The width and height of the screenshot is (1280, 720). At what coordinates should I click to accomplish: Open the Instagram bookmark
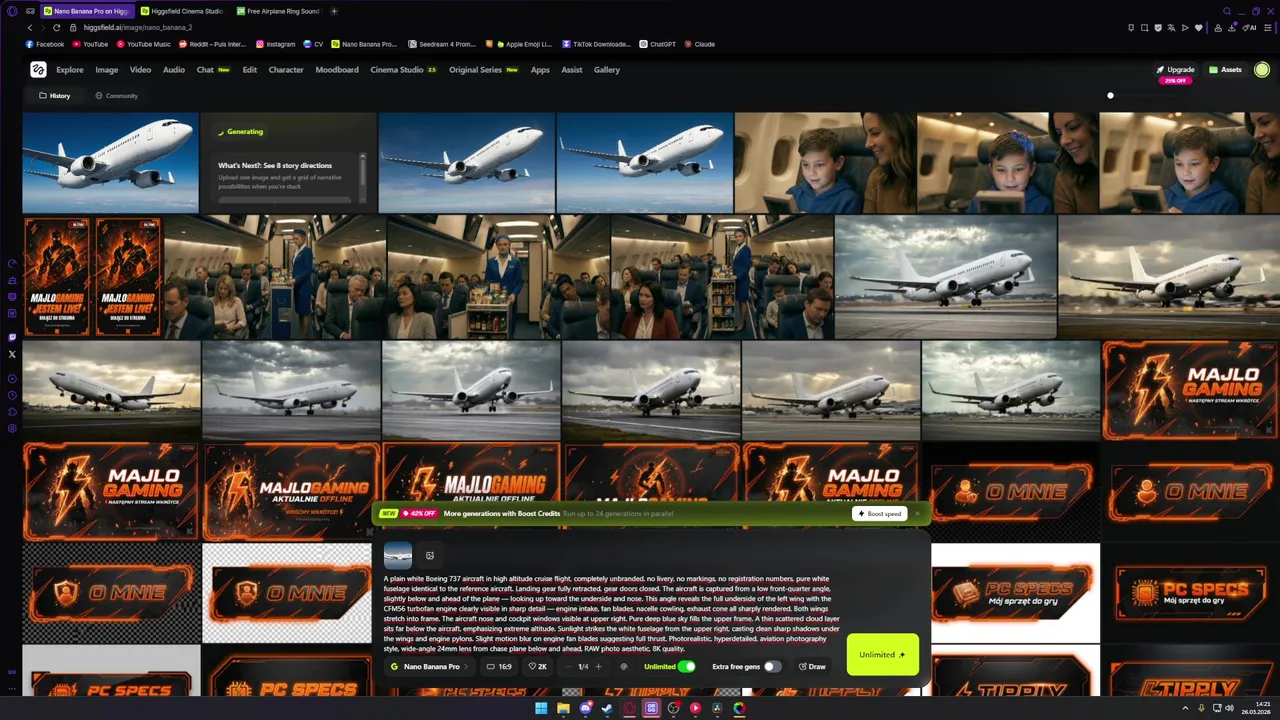[x=276, y=44]
